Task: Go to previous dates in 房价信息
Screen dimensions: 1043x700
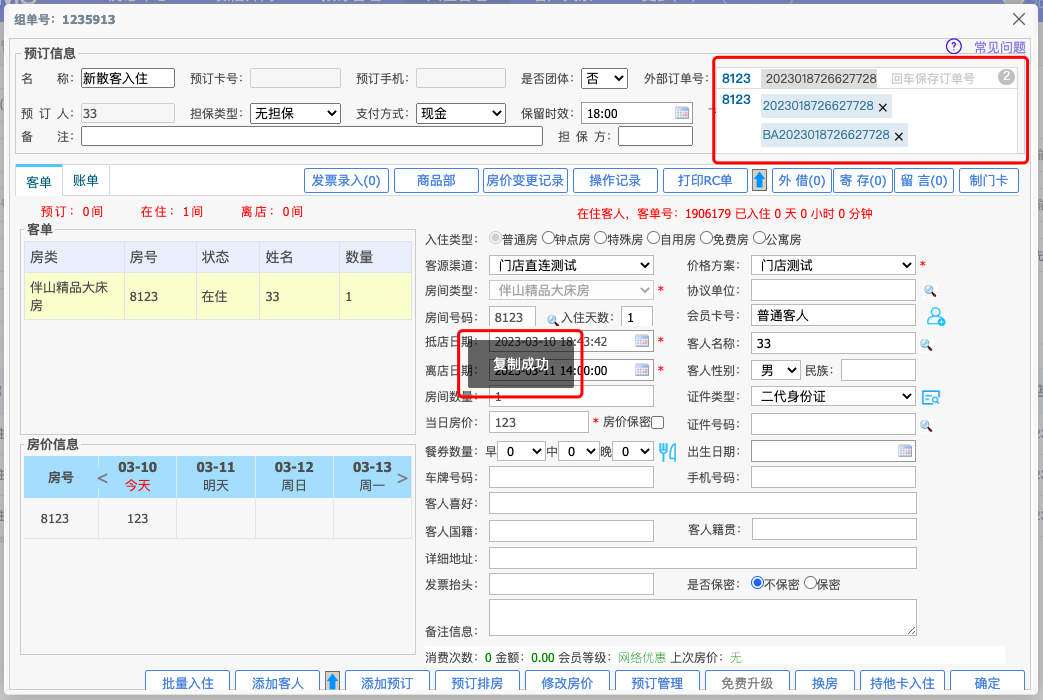Action: [102, 478]
